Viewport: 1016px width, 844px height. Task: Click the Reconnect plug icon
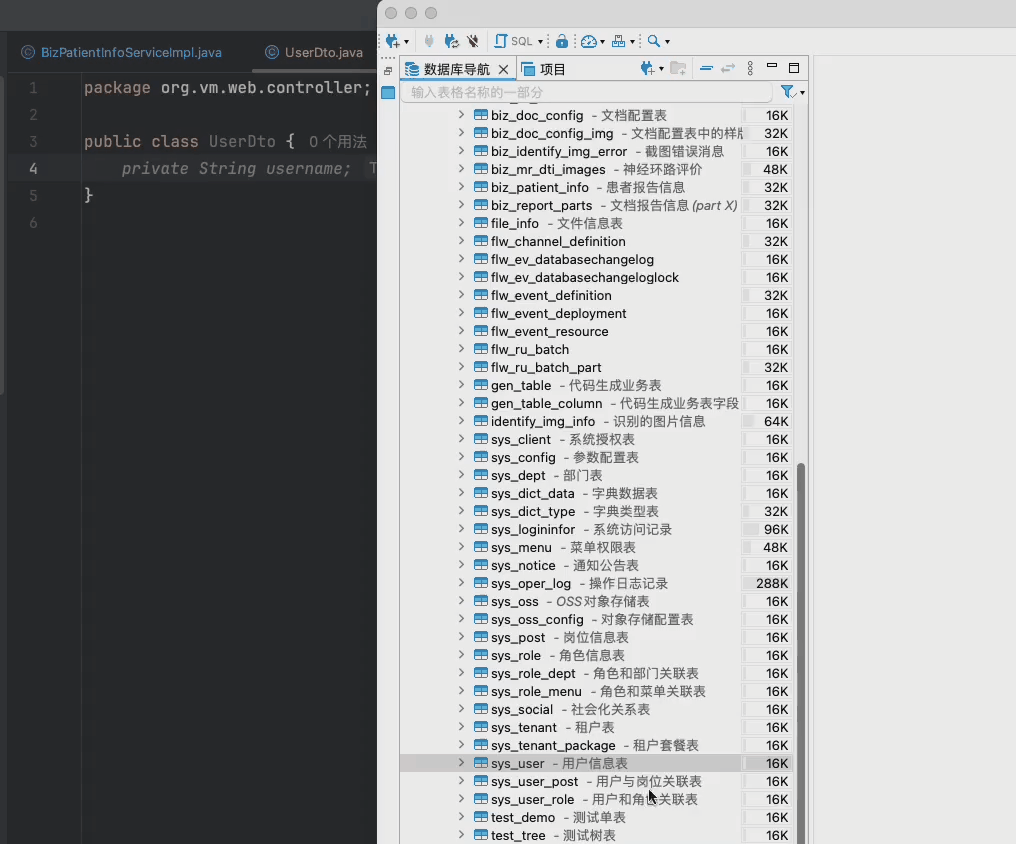coord(452,41)
